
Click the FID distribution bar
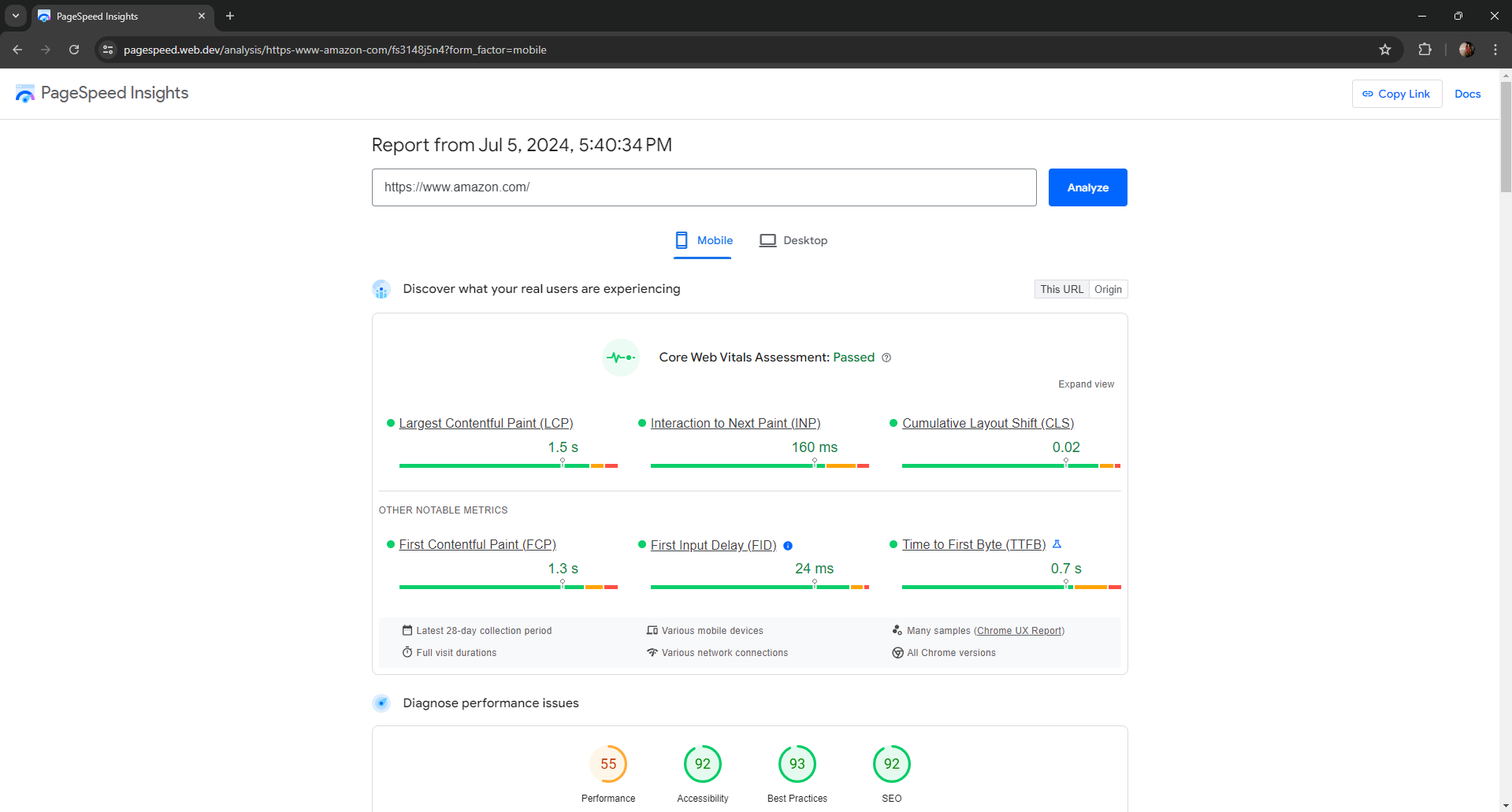760,587
